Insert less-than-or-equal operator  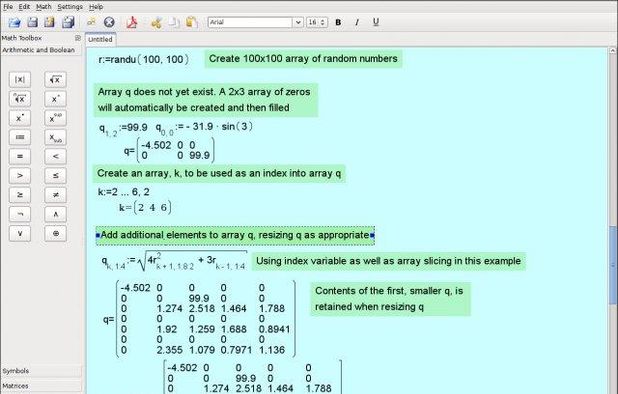pyautogui.click(x=55, y=176)
